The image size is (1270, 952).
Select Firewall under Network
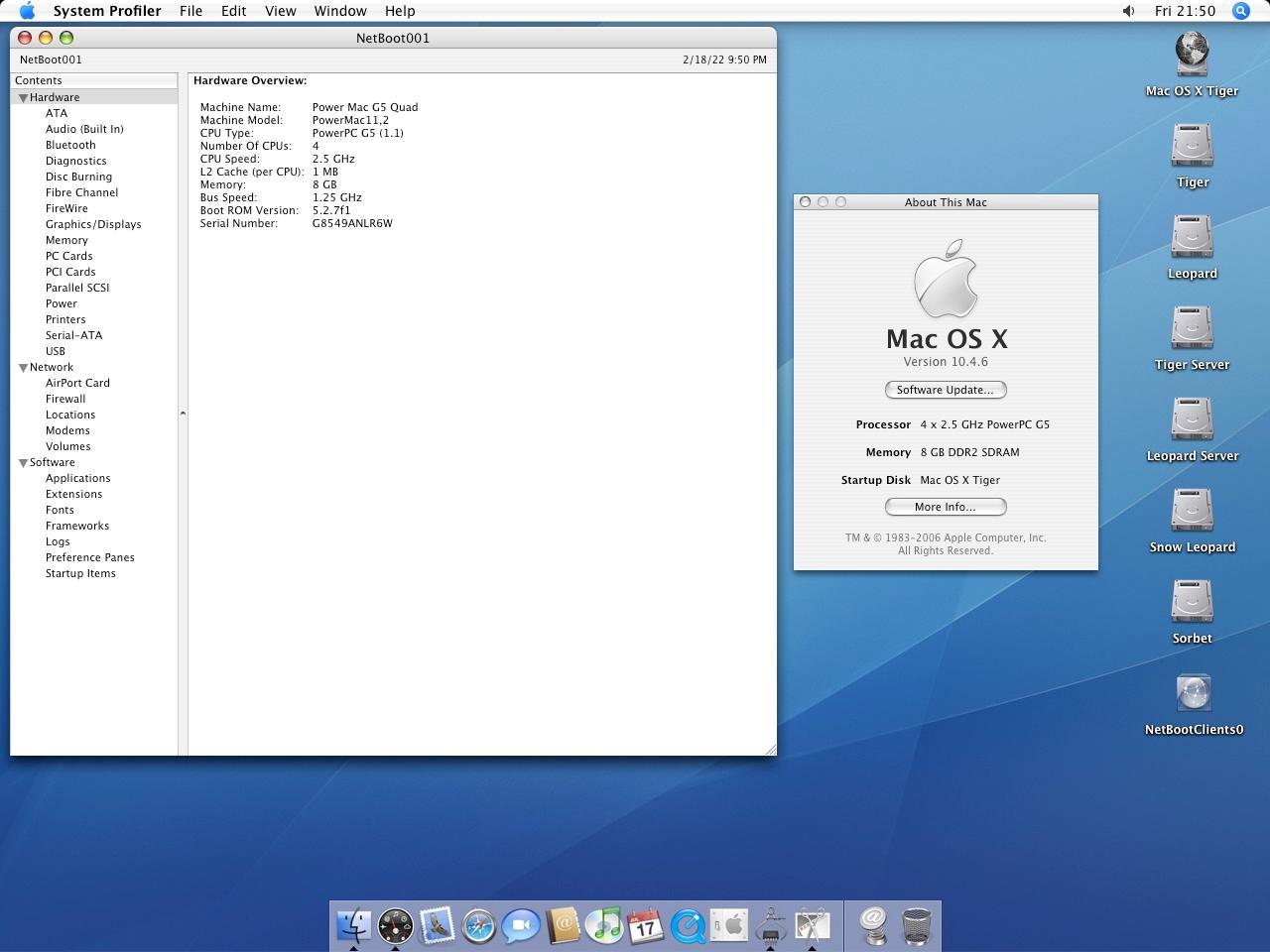65,399
